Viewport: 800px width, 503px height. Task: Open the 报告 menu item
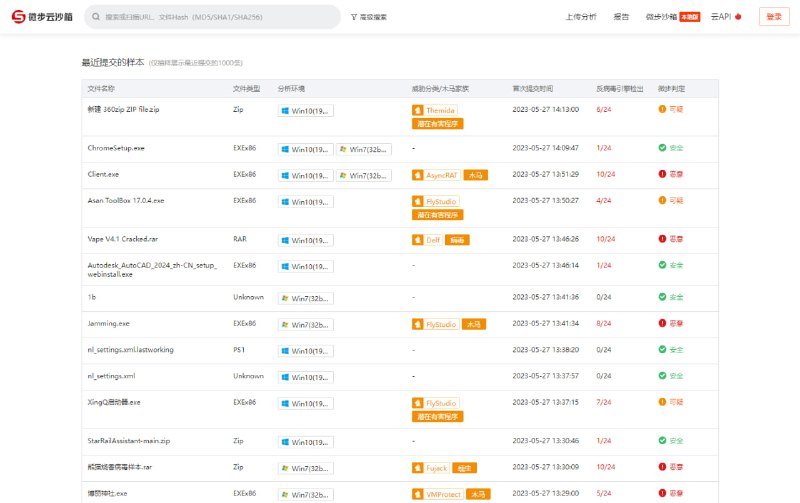point(621,17)
